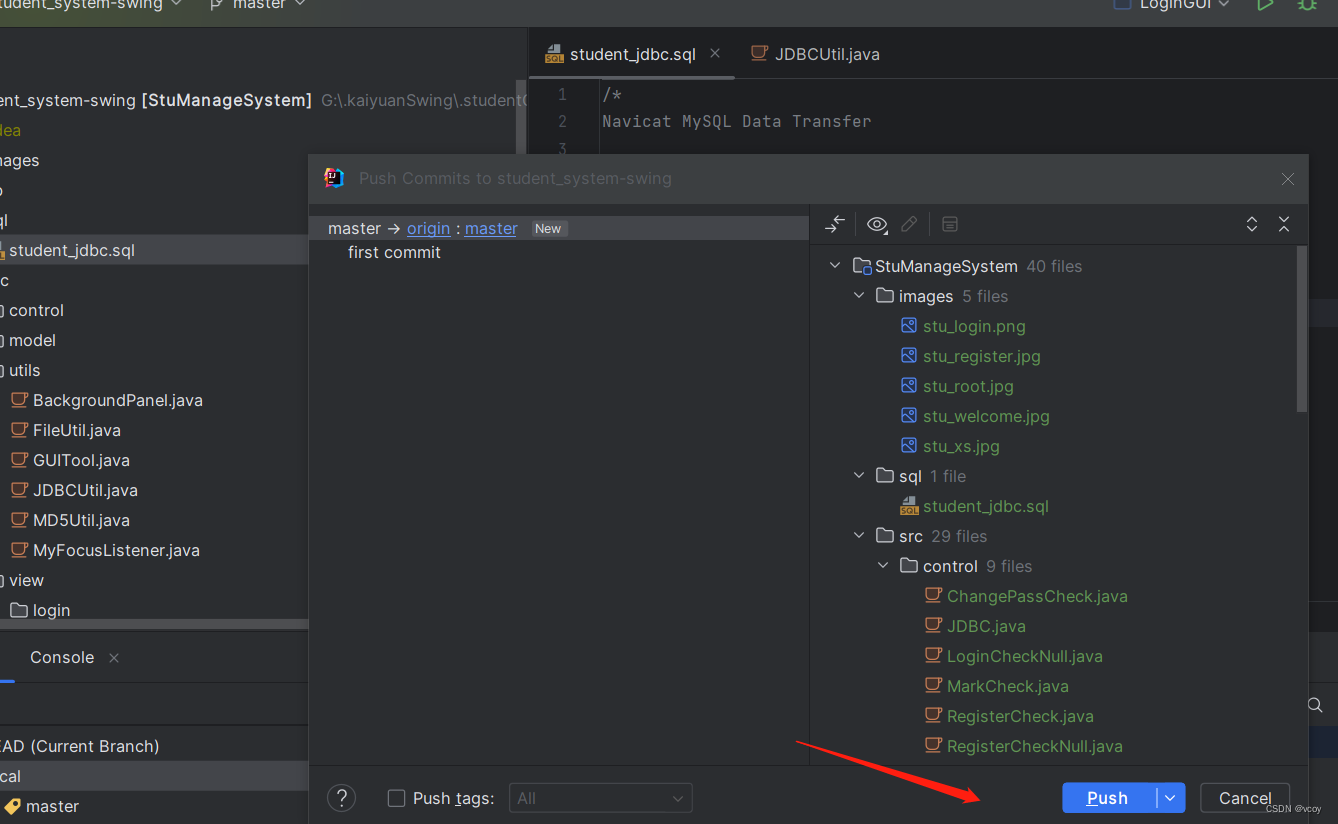Collapse the src folder in commit tree
Image resolution: width=1338 pixels, height=824 pixels.
pyautogui.click(x=859, y=536)
